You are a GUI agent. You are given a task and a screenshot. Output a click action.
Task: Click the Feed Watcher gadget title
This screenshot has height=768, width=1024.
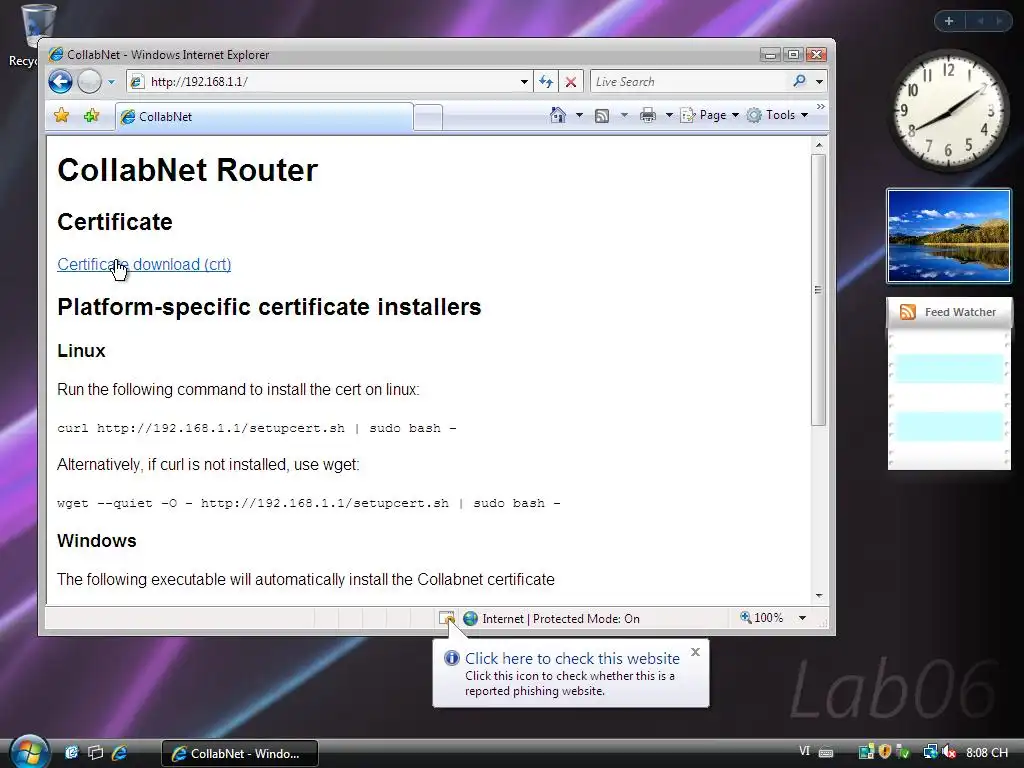pos(960,312)
